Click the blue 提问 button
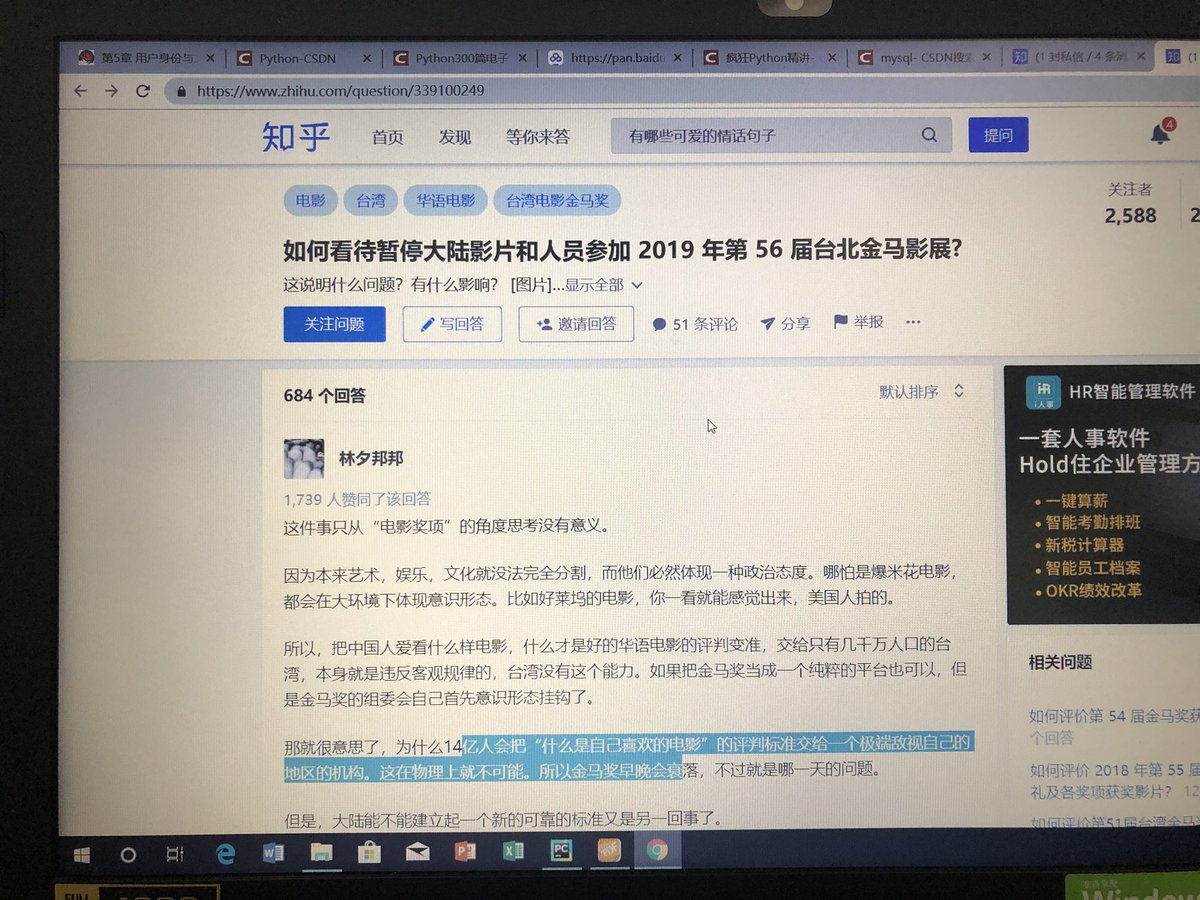This screenshot has height=900, width=1200. click(998, 135)
